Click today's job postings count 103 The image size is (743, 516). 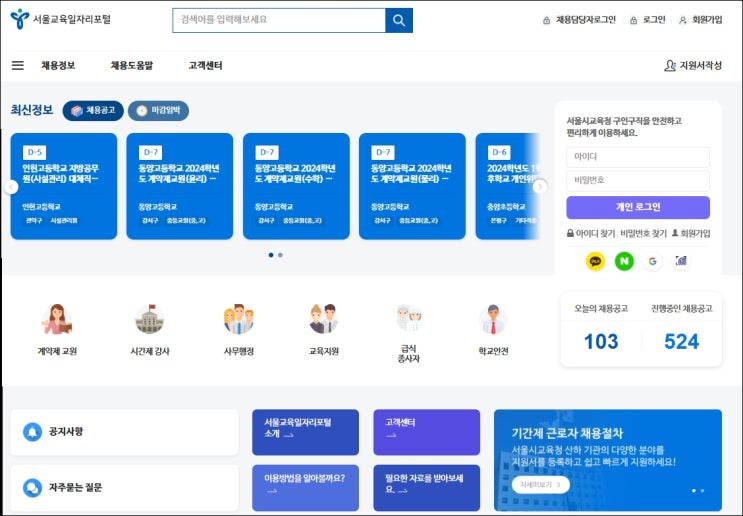(601, 341)
